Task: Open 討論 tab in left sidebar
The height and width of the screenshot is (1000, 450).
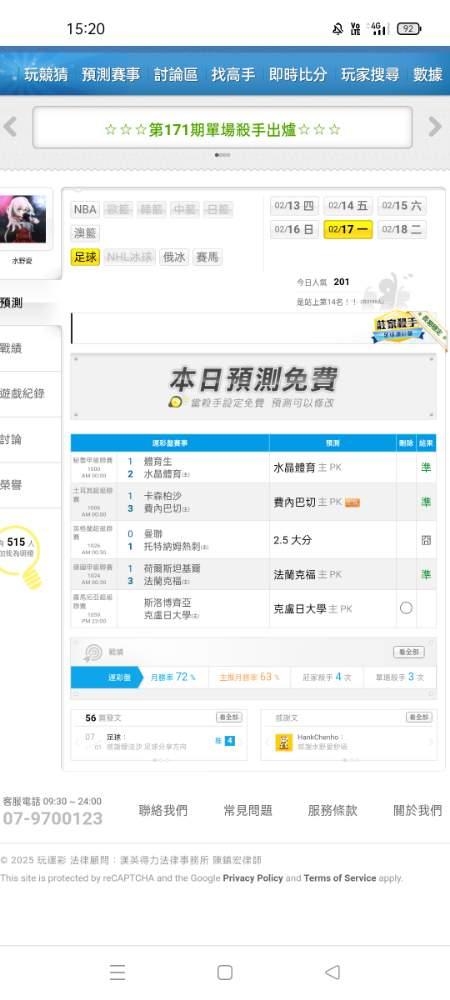Action: click(x=11, y=439)
